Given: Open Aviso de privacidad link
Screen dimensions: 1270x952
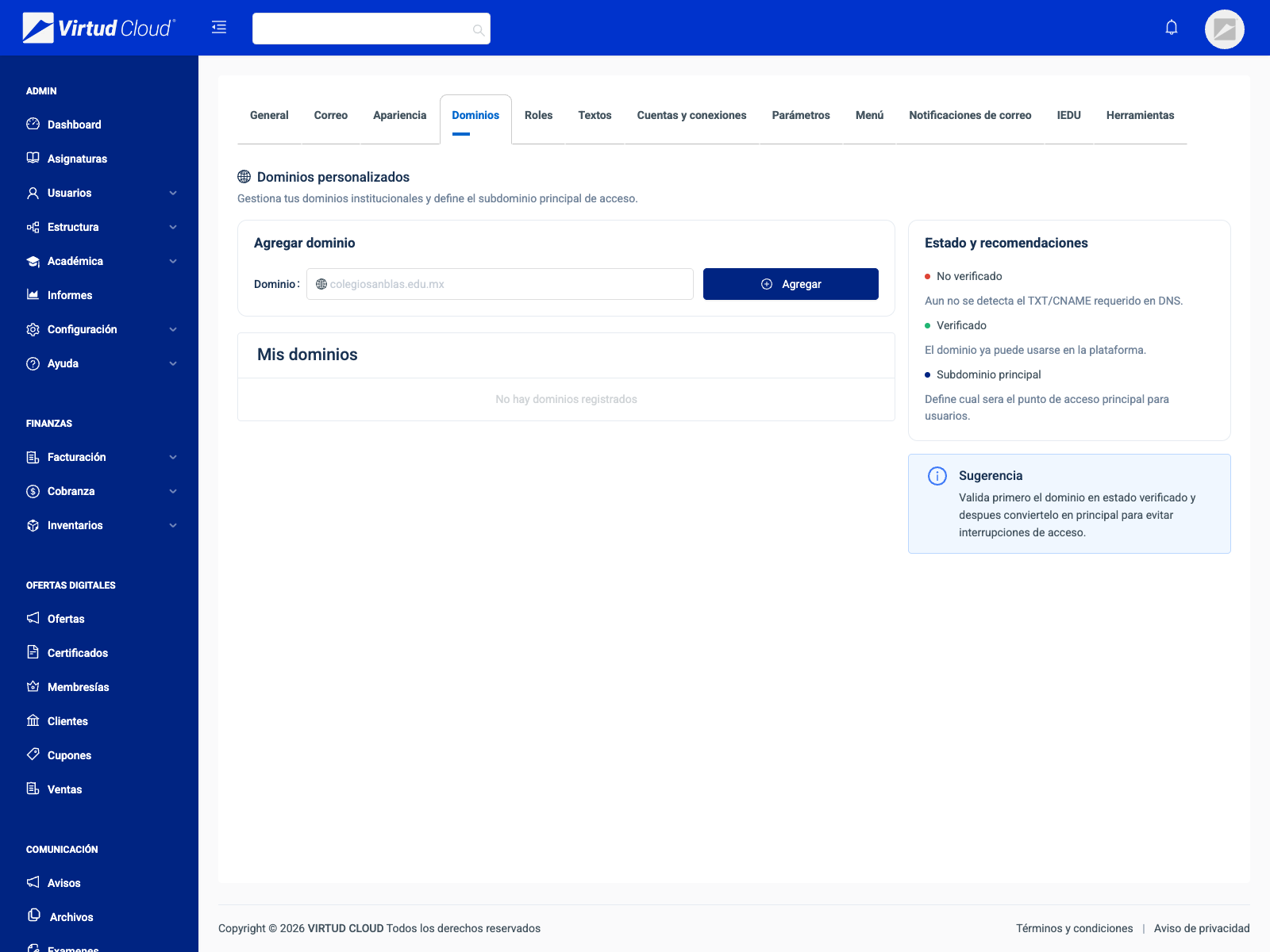Looking at the screenshot, I should (x=1202, y=928).
